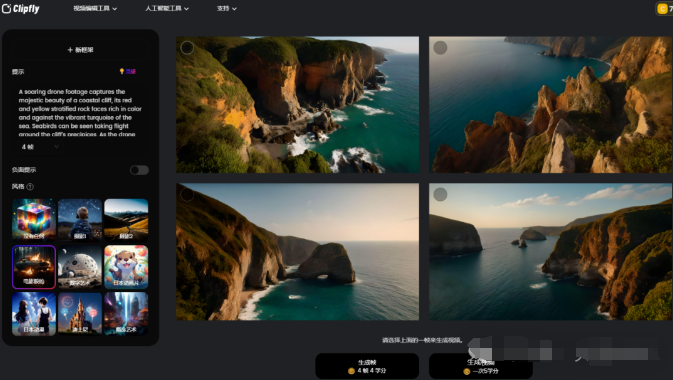Screen dimensions: 673x380
Task: Open the style help question-mark icon
Action: [x=30, y=187]
